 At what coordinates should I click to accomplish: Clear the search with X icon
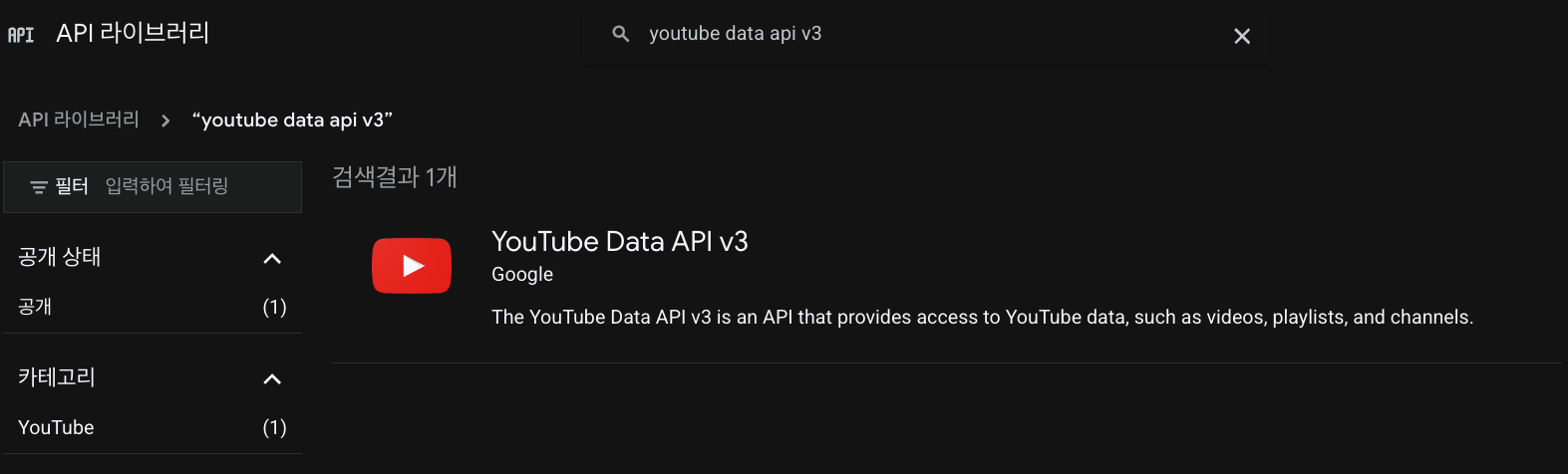(1241, 36)
